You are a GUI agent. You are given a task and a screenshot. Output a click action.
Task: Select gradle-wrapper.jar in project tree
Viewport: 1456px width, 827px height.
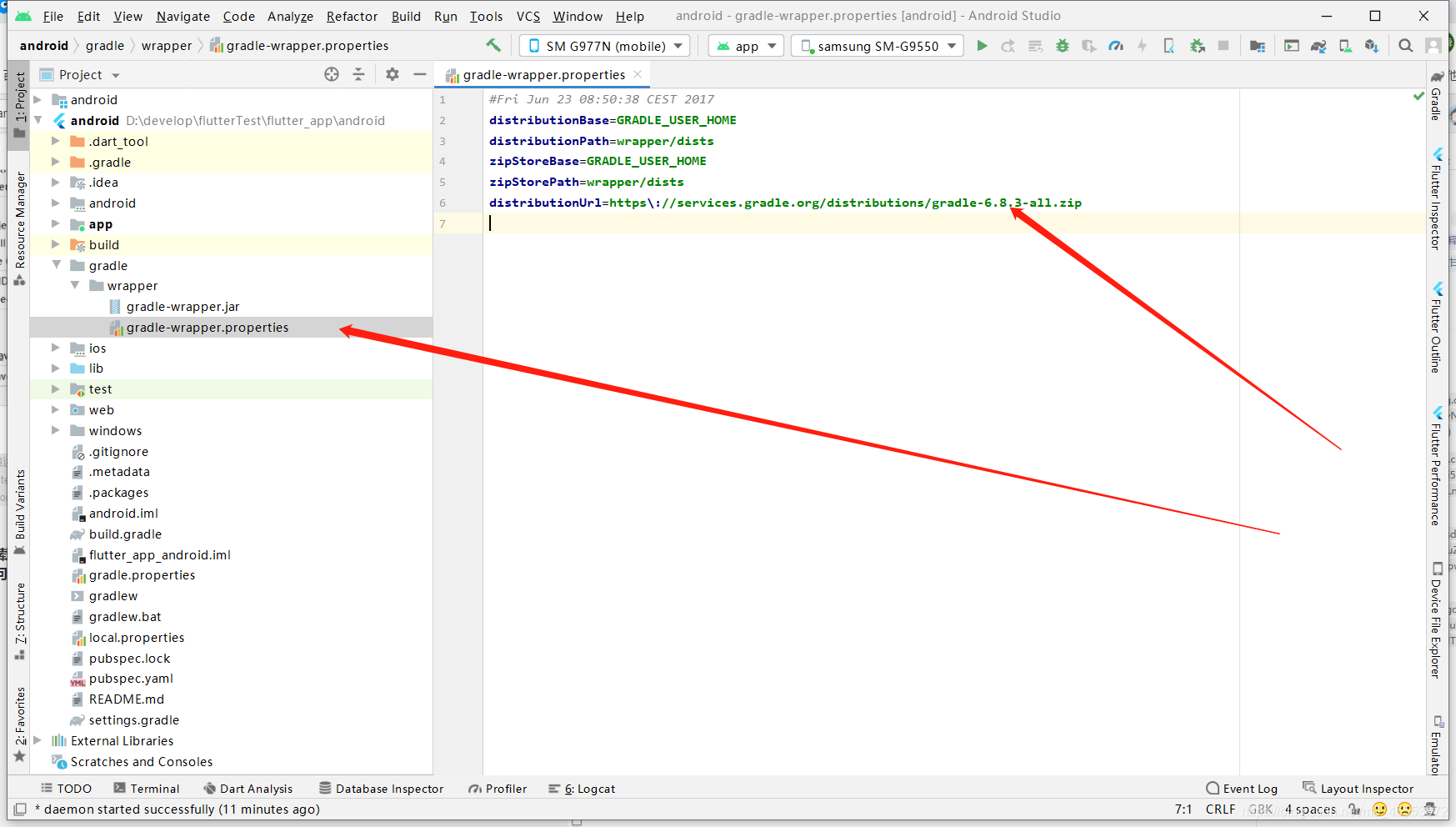(x=183, y=306)
